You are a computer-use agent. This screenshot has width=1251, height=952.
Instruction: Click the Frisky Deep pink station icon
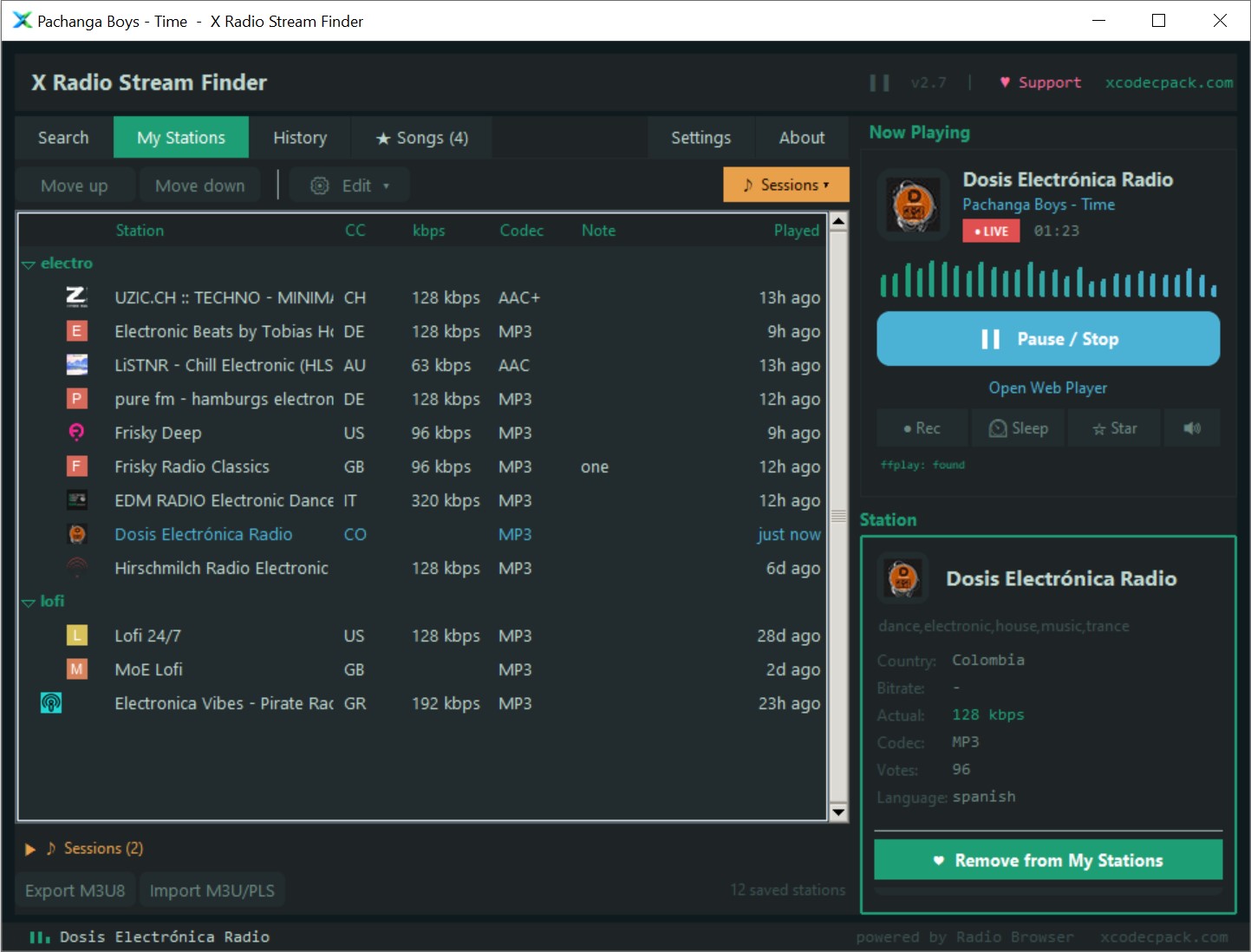click(76, 433)
